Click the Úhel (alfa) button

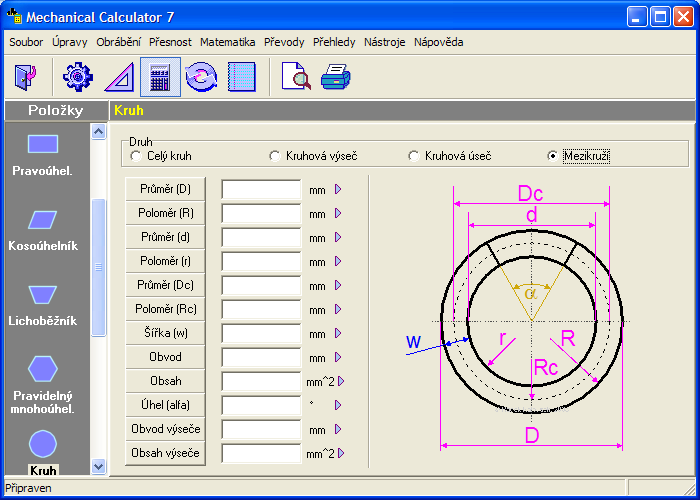point(165,405)
